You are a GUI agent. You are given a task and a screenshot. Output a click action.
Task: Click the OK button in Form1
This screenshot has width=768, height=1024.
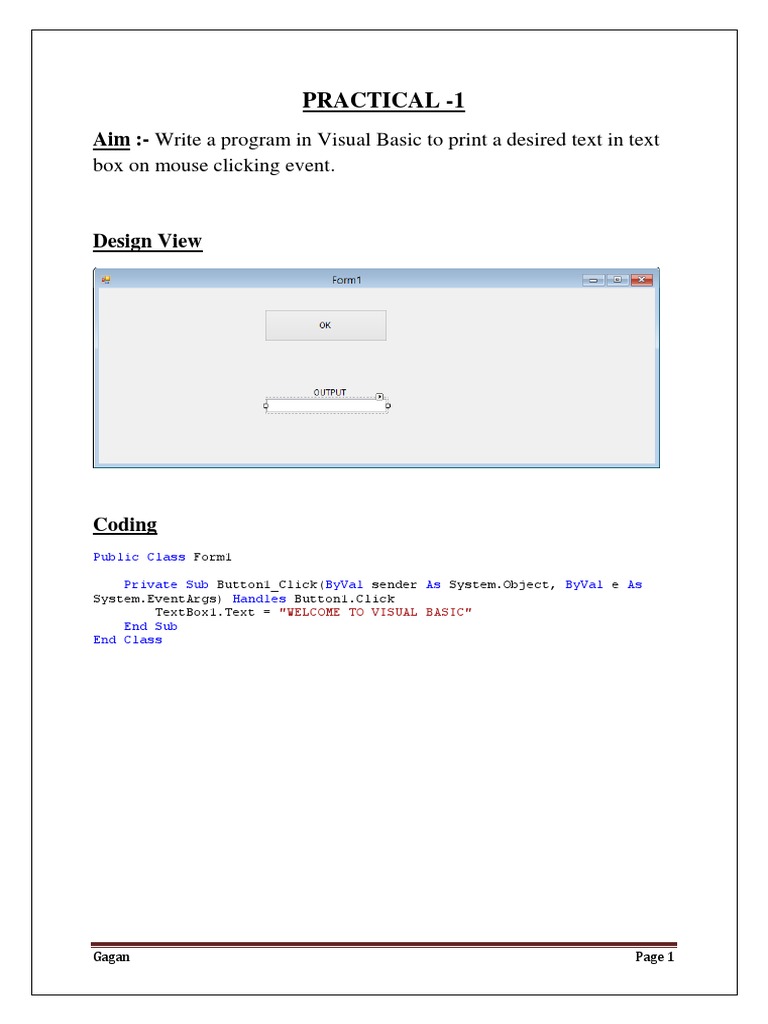coord(325,325)
